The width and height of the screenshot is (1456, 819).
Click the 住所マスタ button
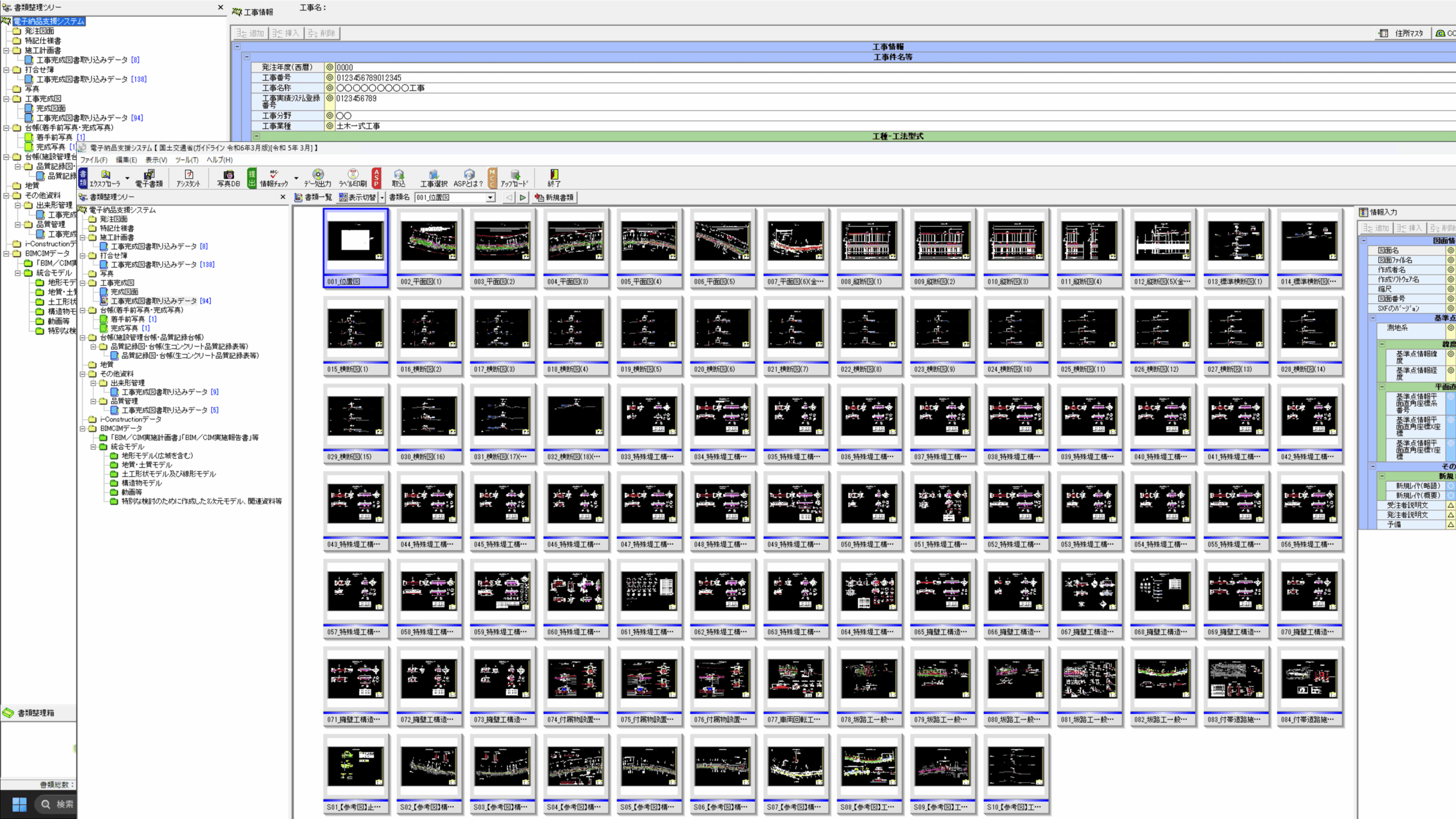pyautogui.click(x=1403, y=33)
